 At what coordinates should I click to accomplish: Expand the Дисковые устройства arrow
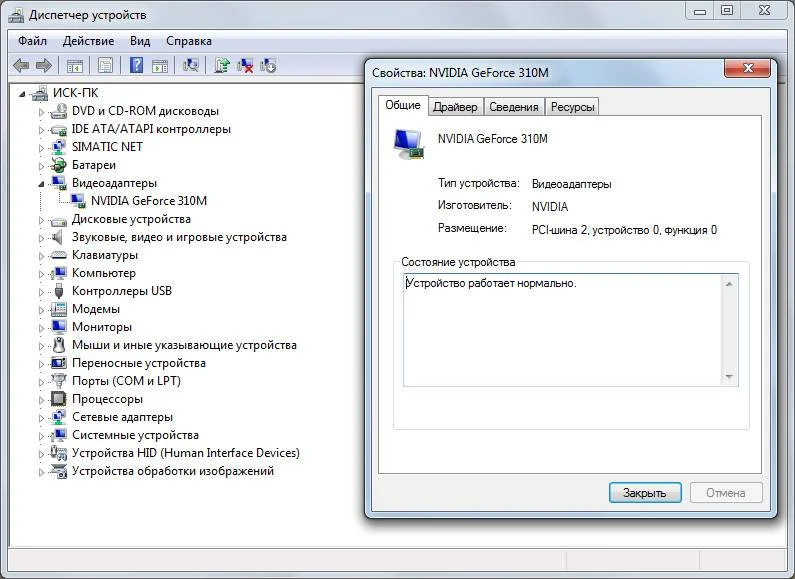pyautogui.click(x=41, y=220)
